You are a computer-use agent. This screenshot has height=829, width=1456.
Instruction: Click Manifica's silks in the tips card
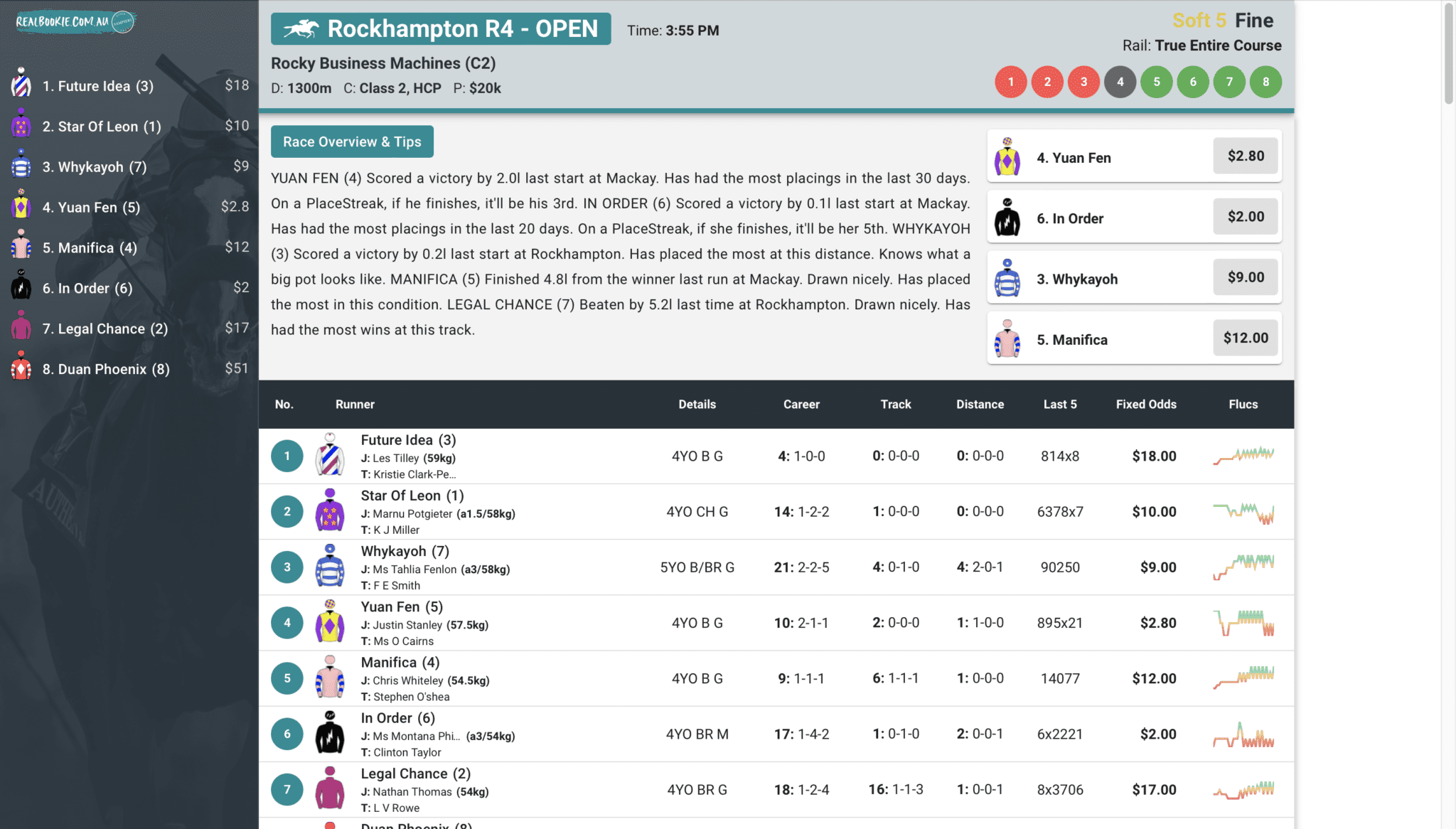point(1007,339)
